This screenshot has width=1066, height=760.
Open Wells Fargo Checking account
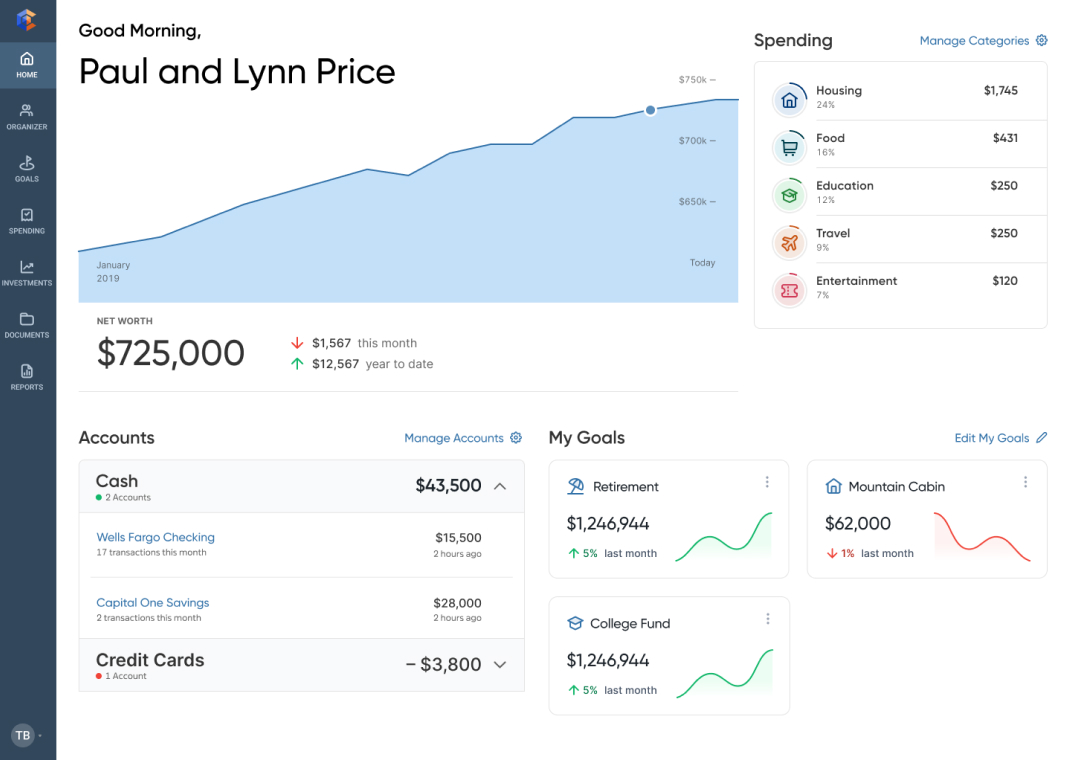(155, 537)
